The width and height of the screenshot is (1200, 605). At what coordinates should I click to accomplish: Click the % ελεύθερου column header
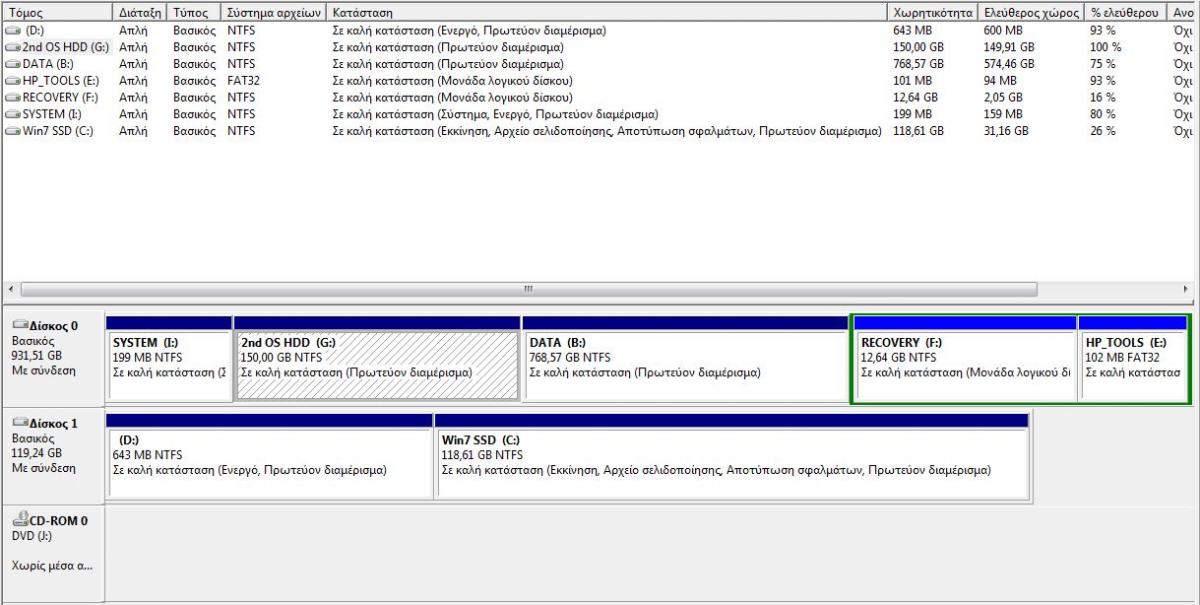tap(1125, 12)
